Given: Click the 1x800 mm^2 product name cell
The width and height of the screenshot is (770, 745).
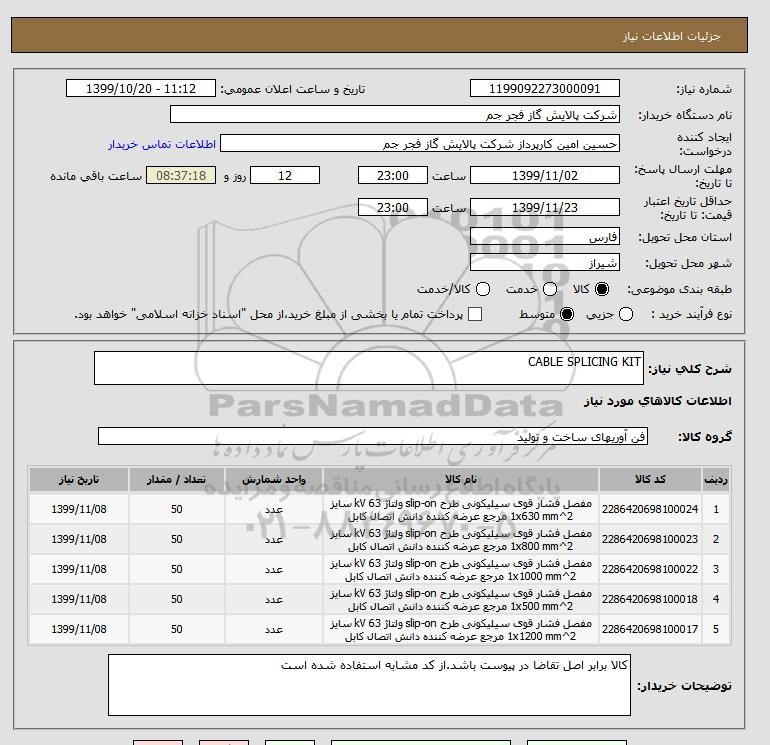Looking at the screenshot, I should pos(461,540).
